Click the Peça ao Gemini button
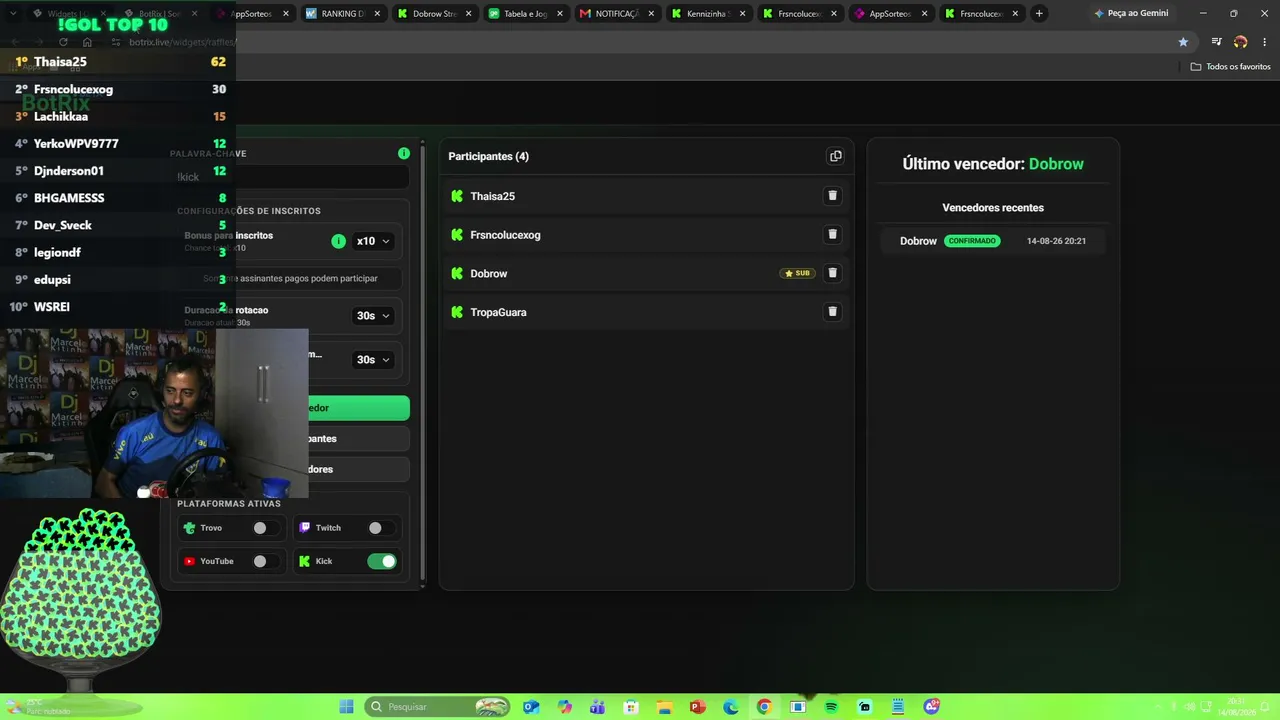 pos(1130,14)
